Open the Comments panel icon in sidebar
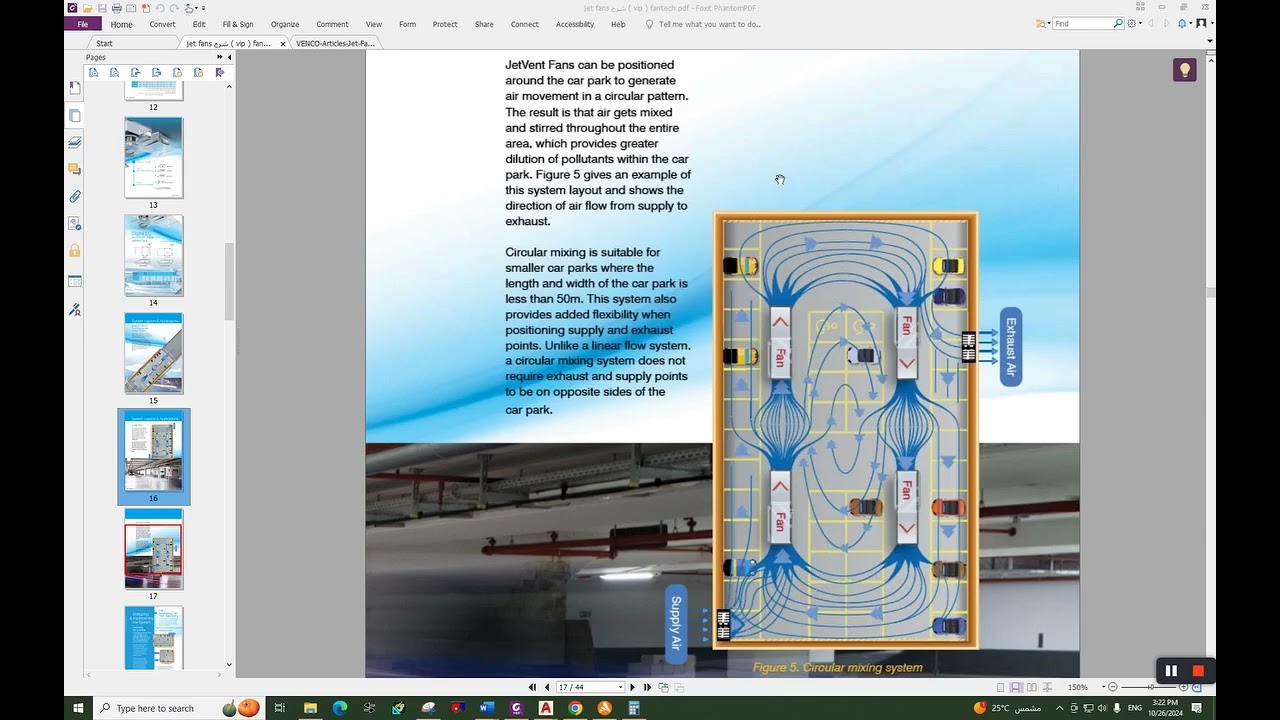 click(x=75, y=170)
